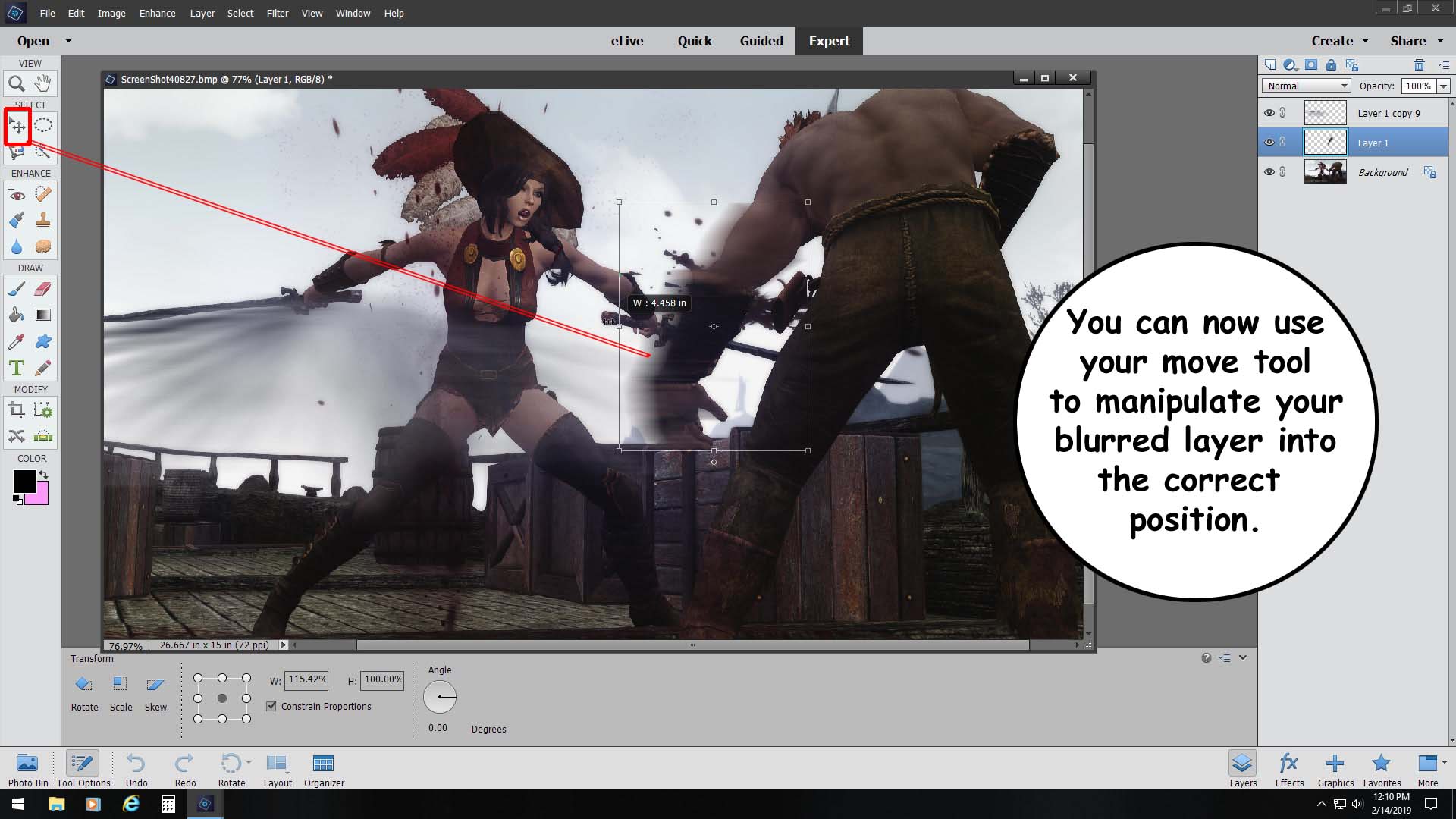
Task: Add a layer mask
Action: 1310,65
